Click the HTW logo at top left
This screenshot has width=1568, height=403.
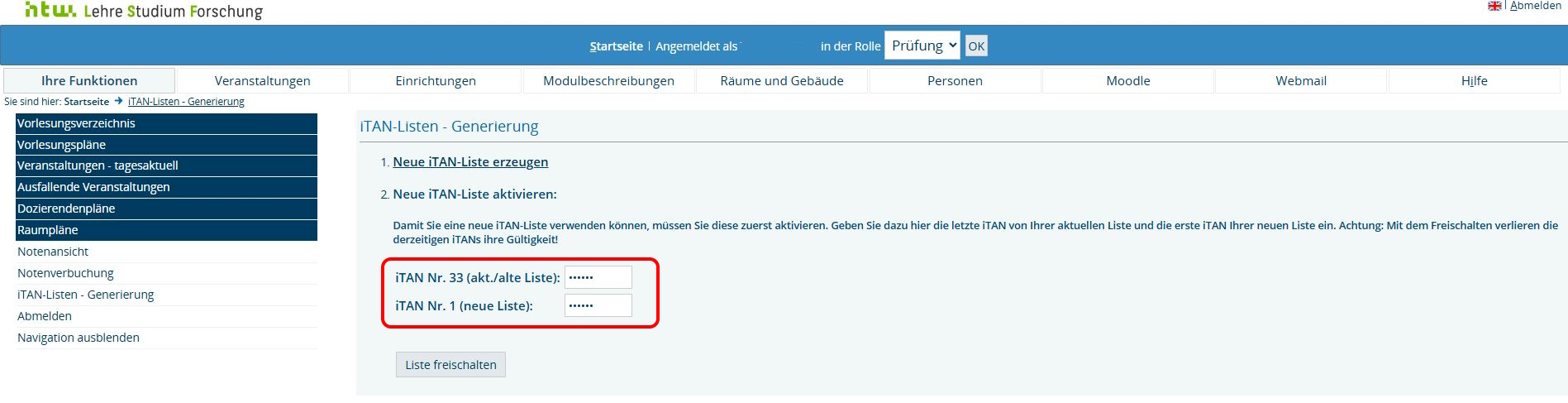coord(50,10)
